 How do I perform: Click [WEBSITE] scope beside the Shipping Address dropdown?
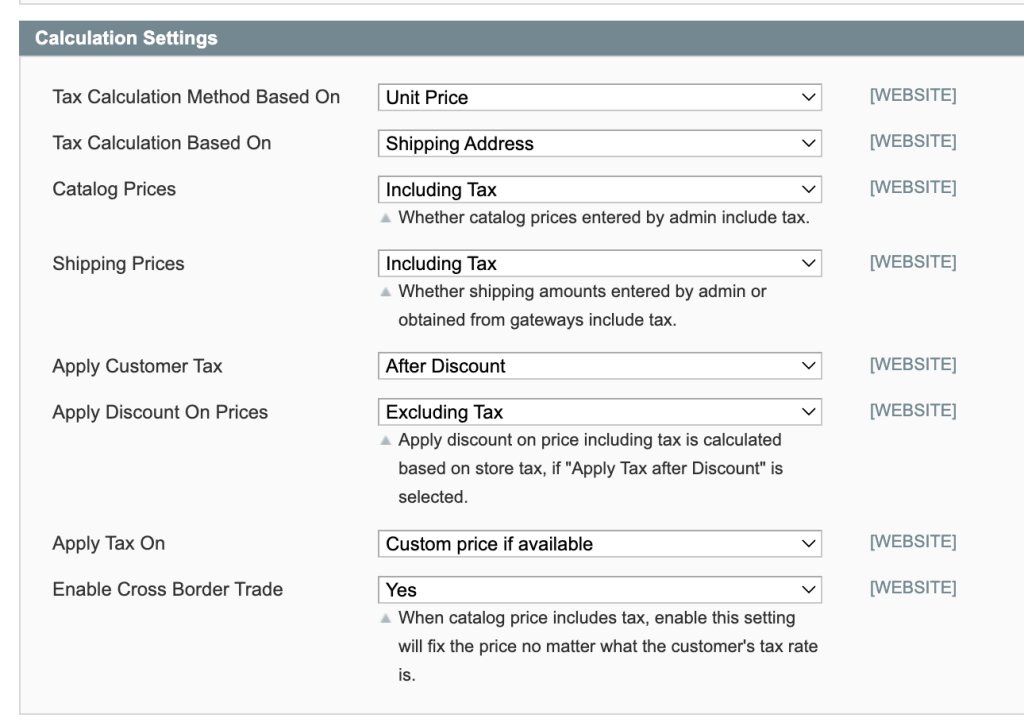(x=913, y=142)
